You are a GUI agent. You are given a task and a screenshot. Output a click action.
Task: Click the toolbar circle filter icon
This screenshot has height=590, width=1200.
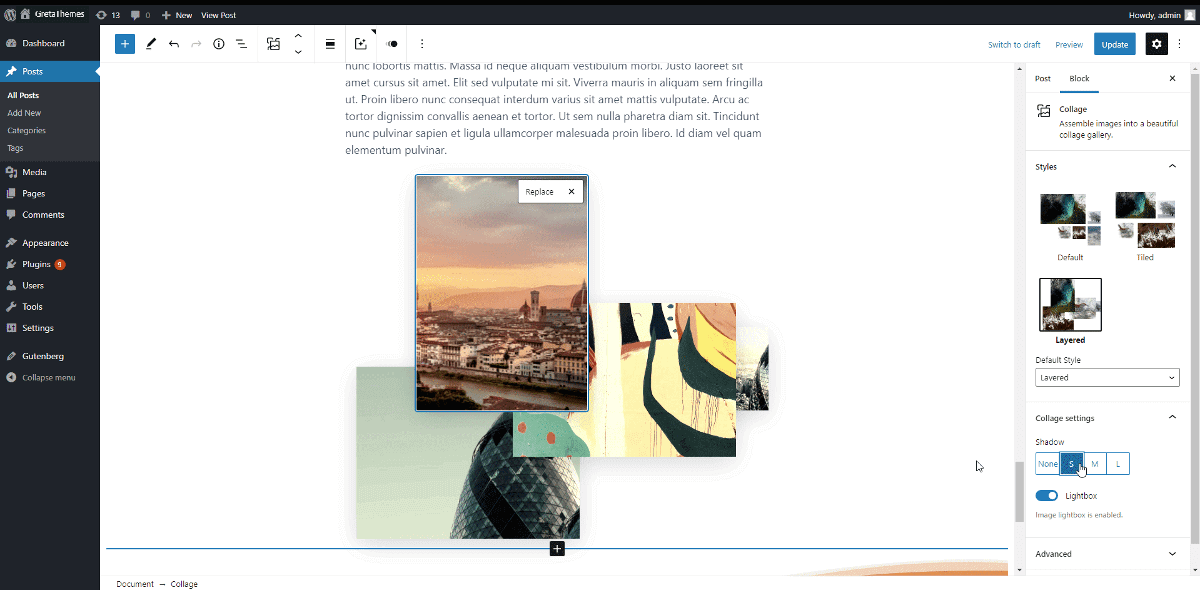[392, 44]
